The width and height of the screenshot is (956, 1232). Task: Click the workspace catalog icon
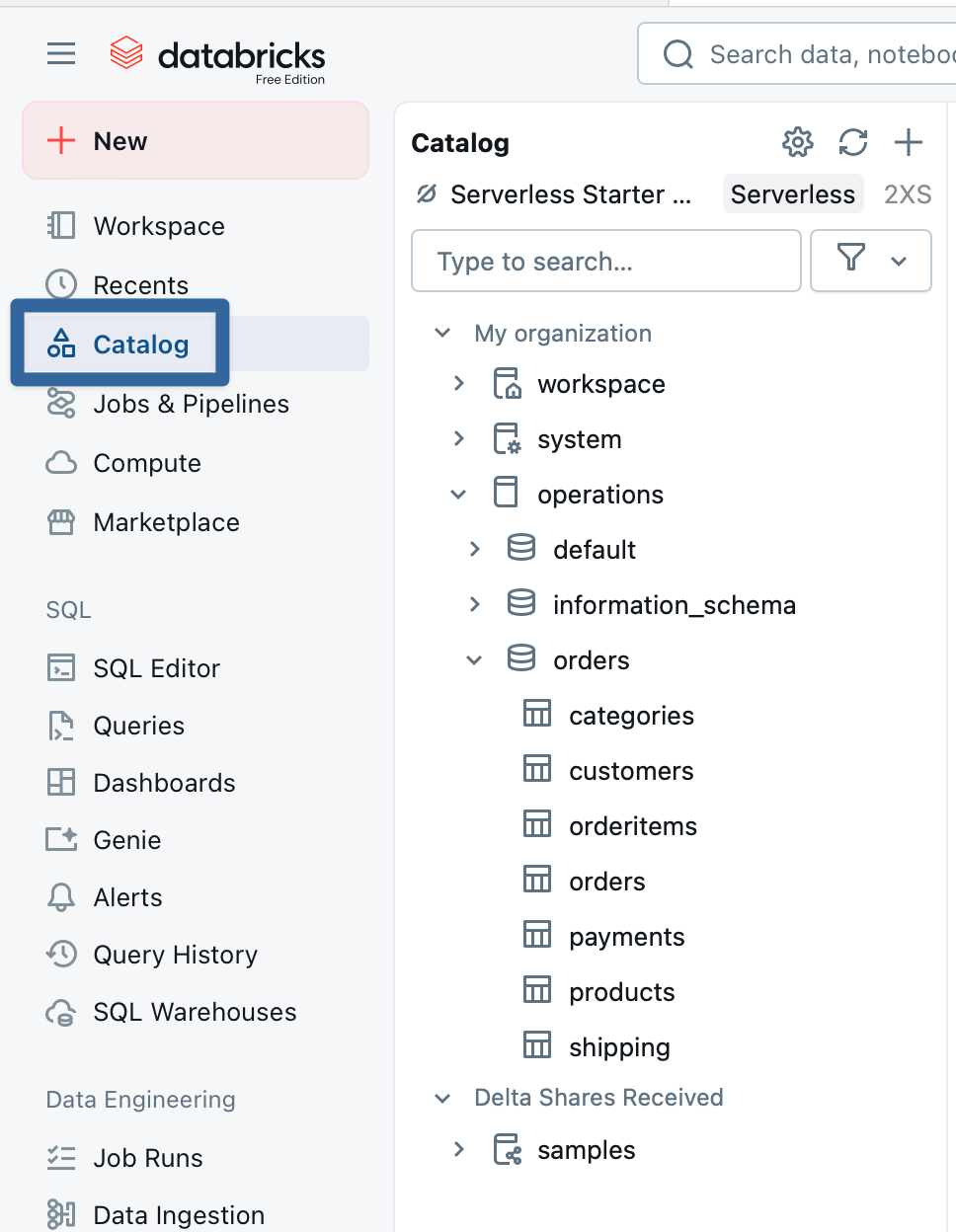pos(507,383)
